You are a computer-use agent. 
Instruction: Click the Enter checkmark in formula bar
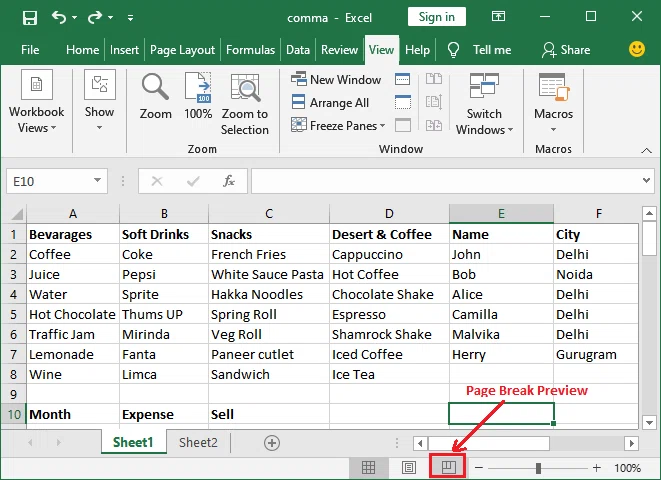pos(193,182)
